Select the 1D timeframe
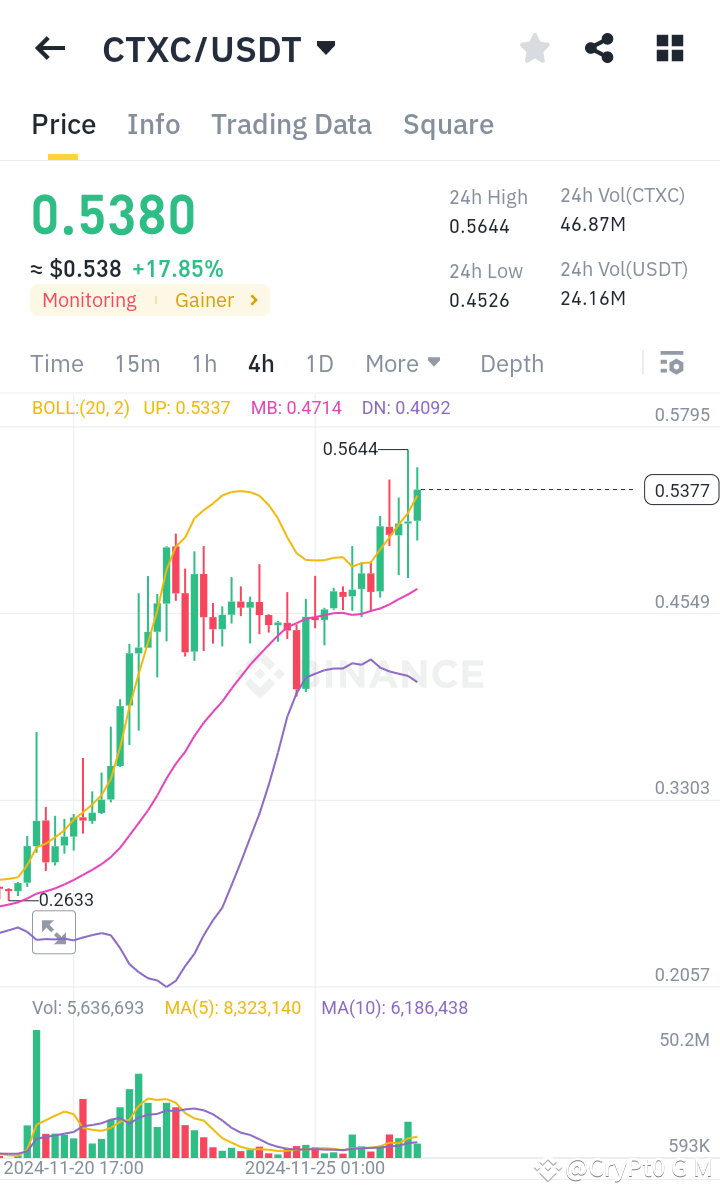Screen dimensions: 720x1191 [x=319, y=363]
